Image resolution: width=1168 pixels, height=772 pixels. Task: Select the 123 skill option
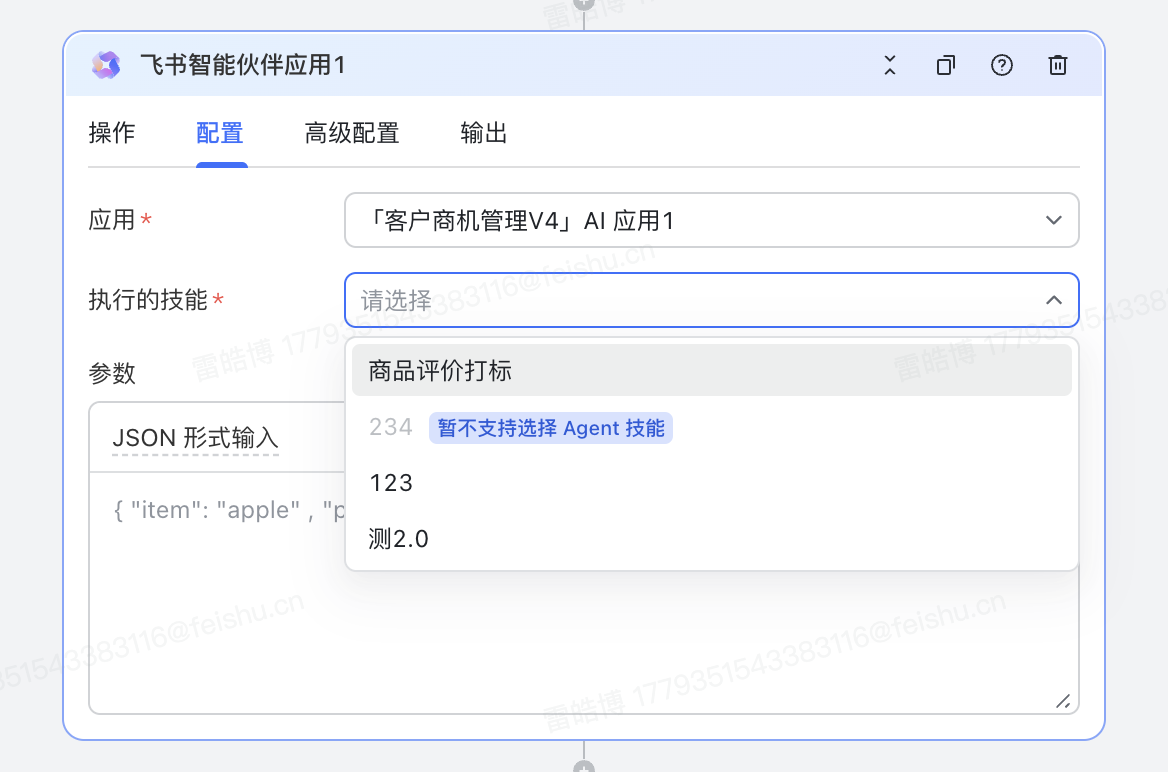click(711, 483)
